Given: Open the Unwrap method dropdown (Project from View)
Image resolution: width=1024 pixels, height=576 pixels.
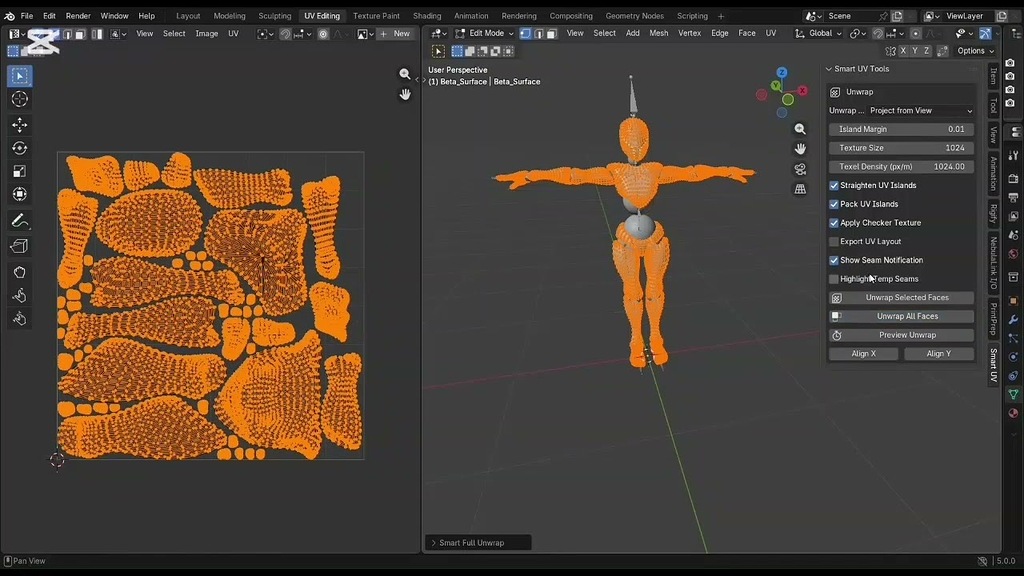Looking at the screenshot, I should click(920, 111).
